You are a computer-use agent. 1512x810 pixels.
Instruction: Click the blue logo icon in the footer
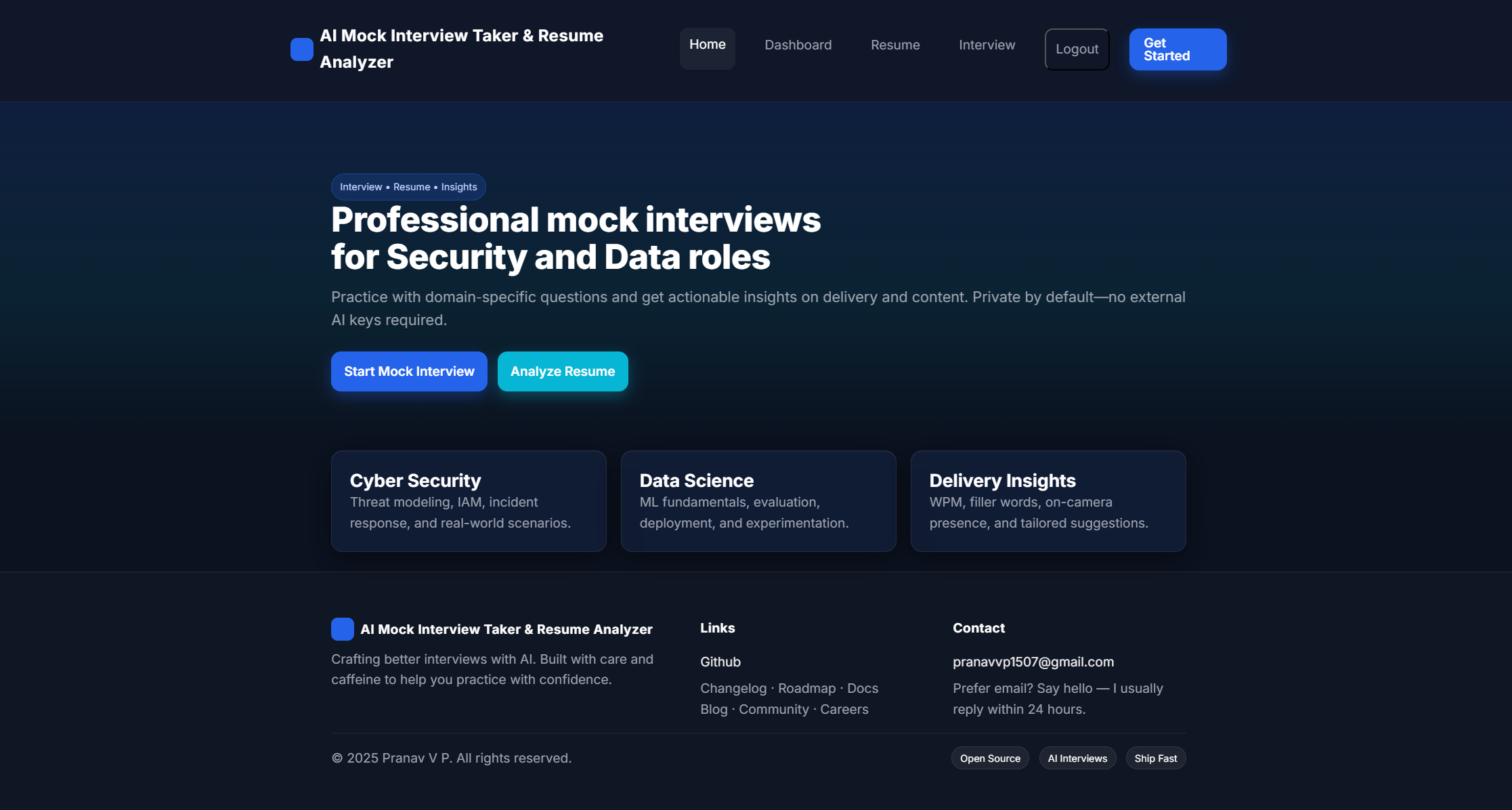click(x=342, y=628)
